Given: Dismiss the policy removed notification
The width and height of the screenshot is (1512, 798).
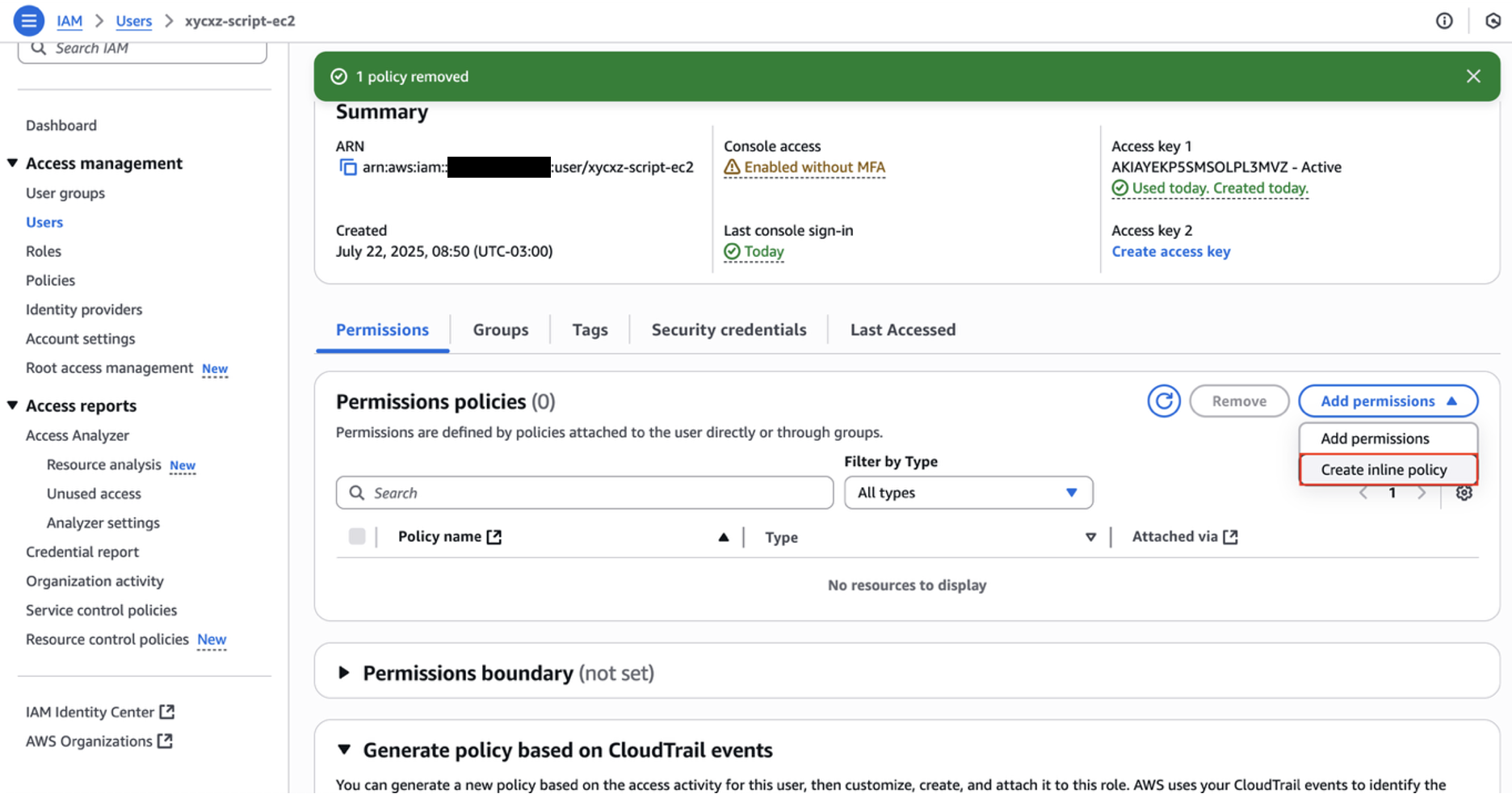Looking at the screenshot, I should 1473,75.
